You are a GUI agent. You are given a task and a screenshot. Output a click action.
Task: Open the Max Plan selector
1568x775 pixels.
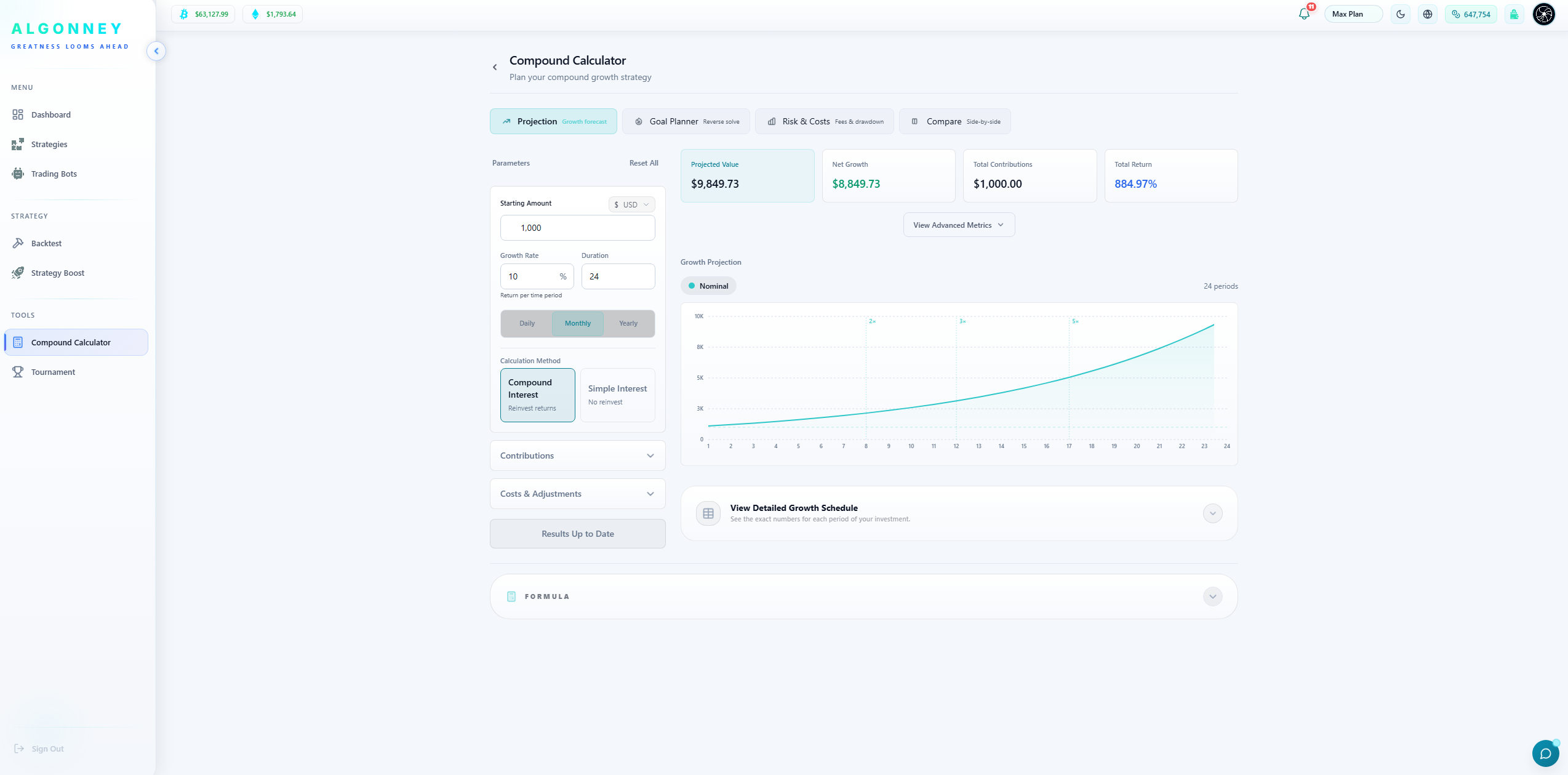coord(1353,14)
